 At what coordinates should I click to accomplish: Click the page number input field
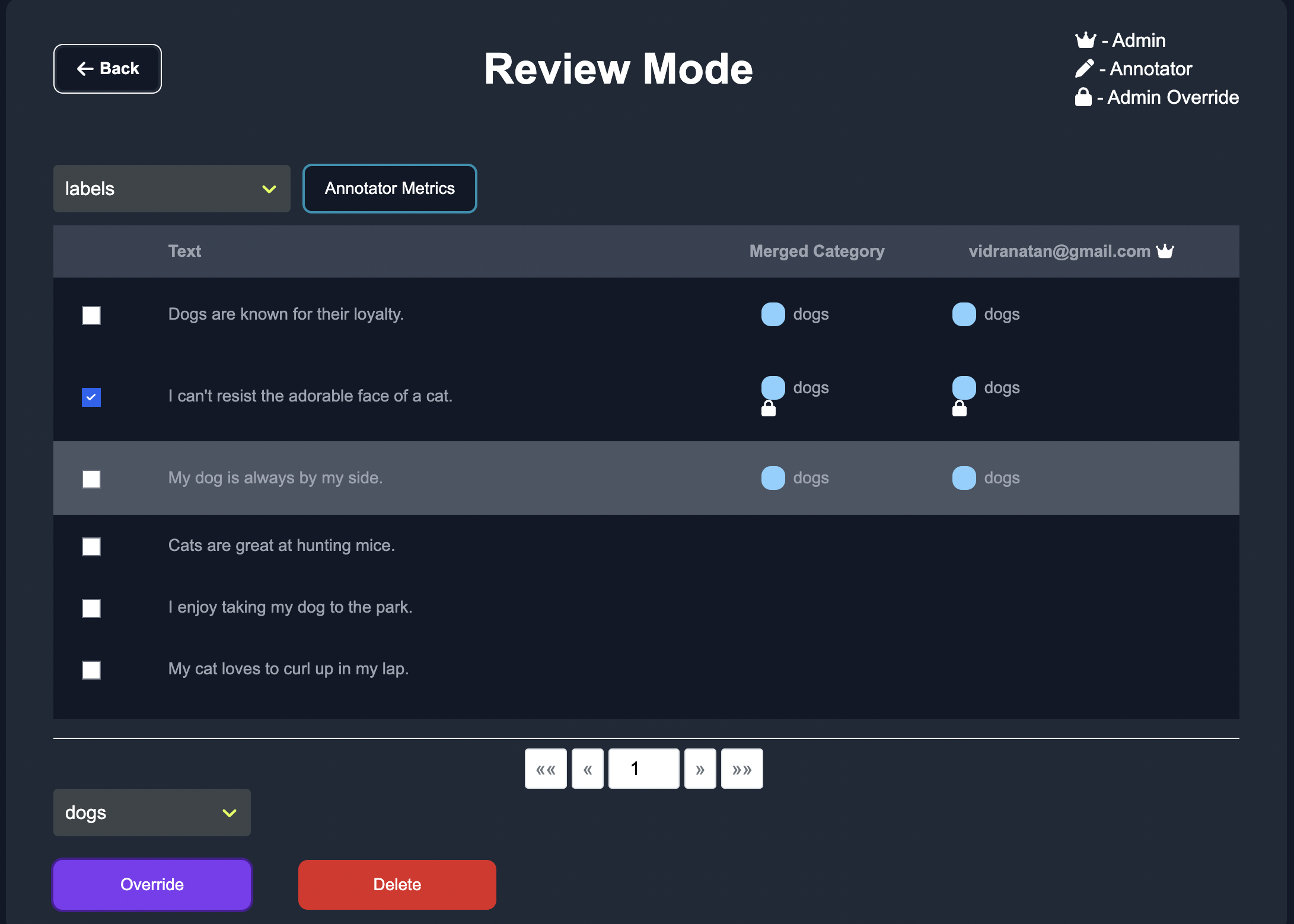click(643, 769)
